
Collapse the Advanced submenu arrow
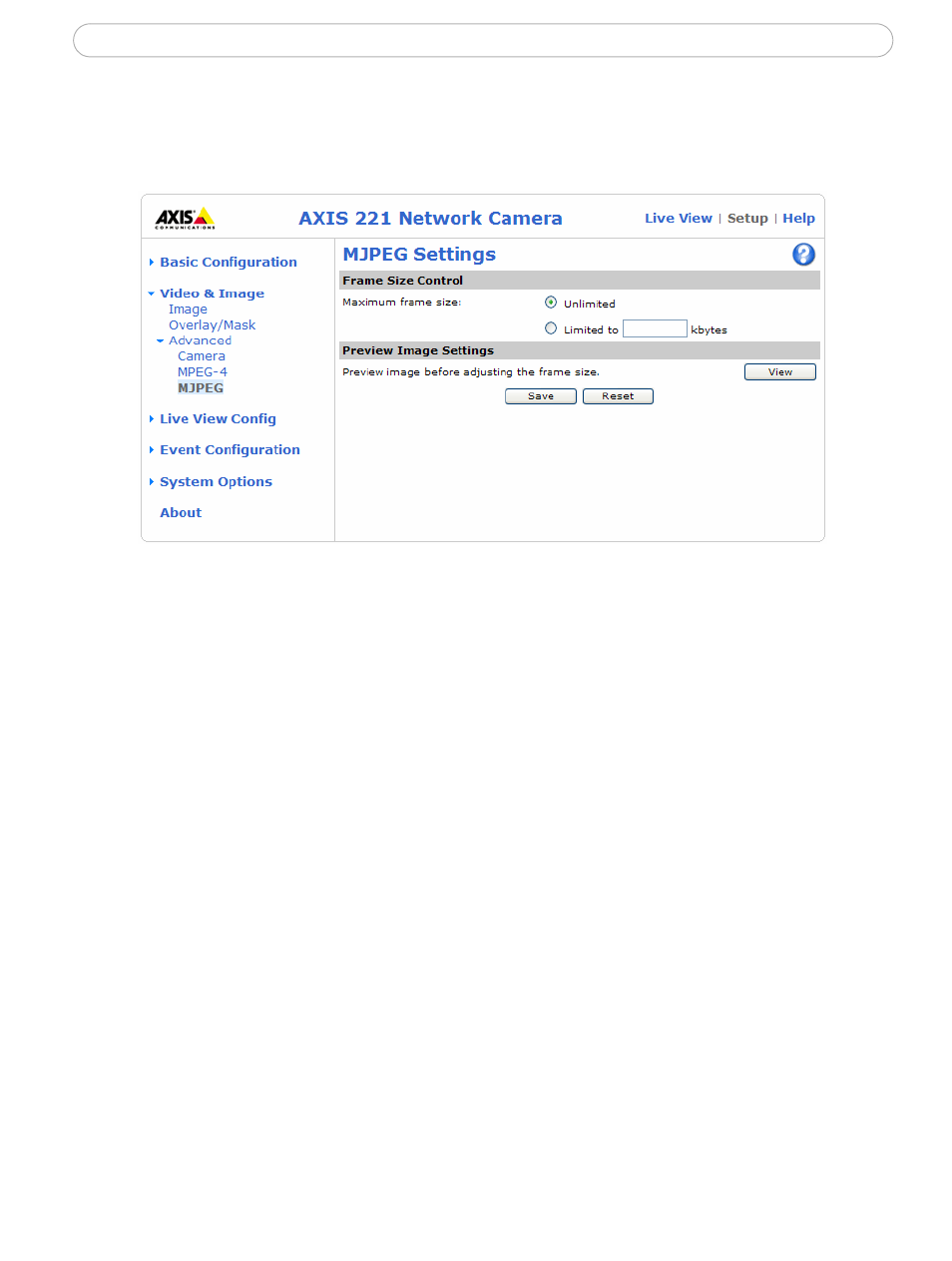(161, 341)
